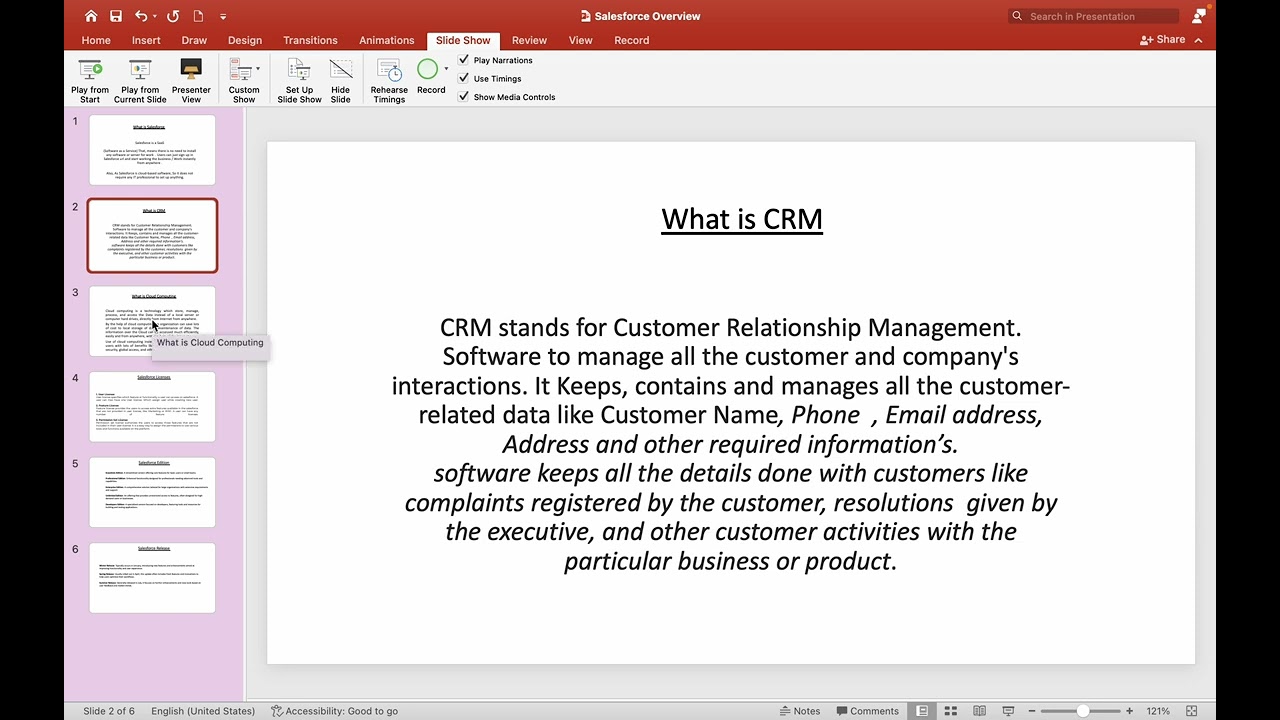Click the 121% zoom level
Image resolution: width=1280 pixels, height=720 pixels.
[1158, 711]
